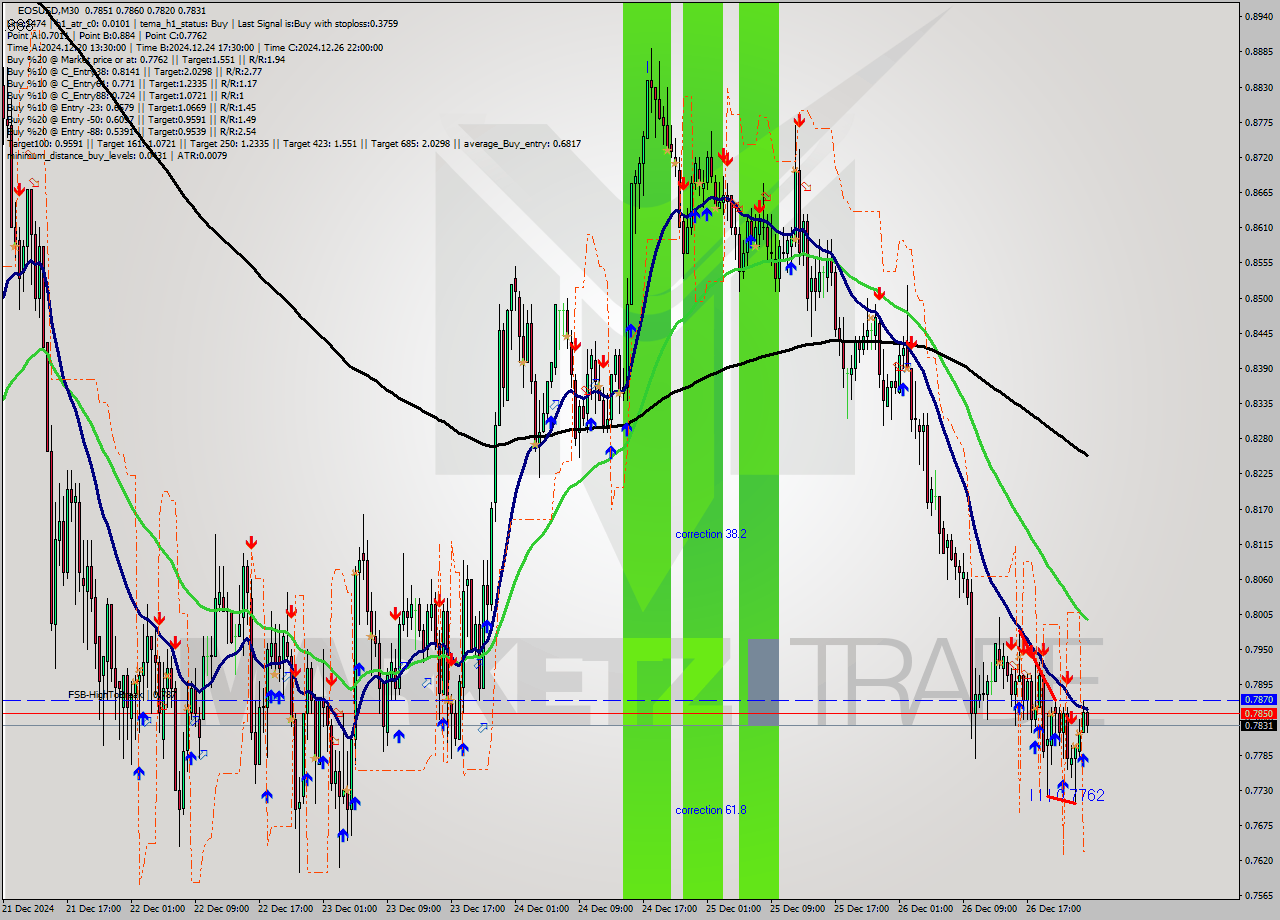Click the 0.7620 price axis label
Image resolution: width=1280 pixels, height=920 pixels.
click(1258, 860)
